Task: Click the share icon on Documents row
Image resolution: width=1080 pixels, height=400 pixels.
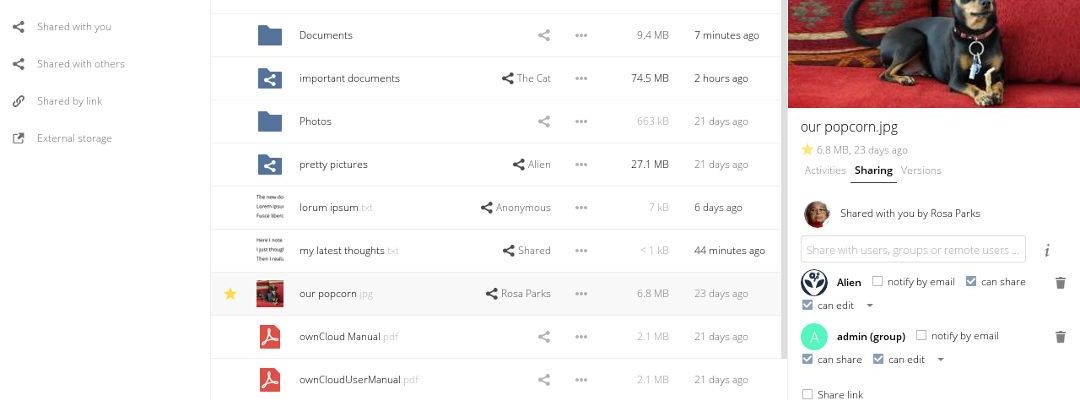Action: coord(544,35)
